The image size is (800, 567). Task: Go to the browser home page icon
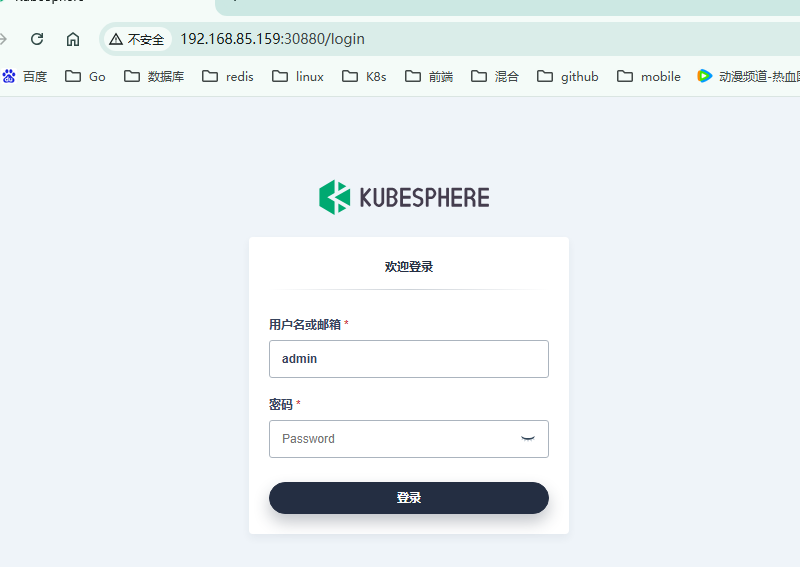(73, 39)
